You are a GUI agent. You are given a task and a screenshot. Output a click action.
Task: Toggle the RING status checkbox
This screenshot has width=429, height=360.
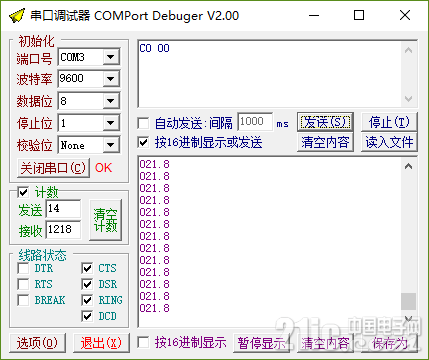point(87,300)
